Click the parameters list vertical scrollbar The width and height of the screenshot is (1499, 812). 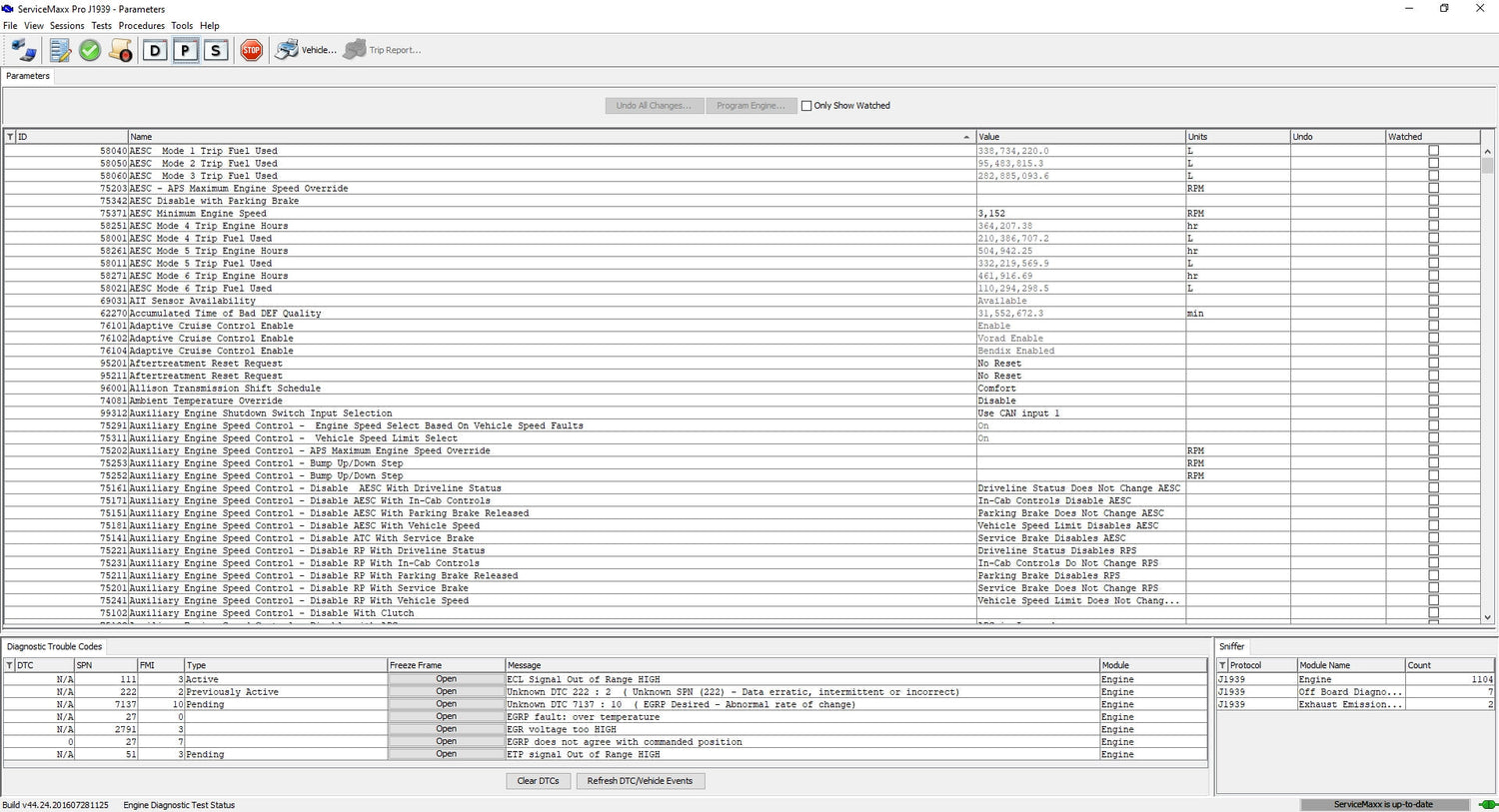click(x=1487, y=384)
